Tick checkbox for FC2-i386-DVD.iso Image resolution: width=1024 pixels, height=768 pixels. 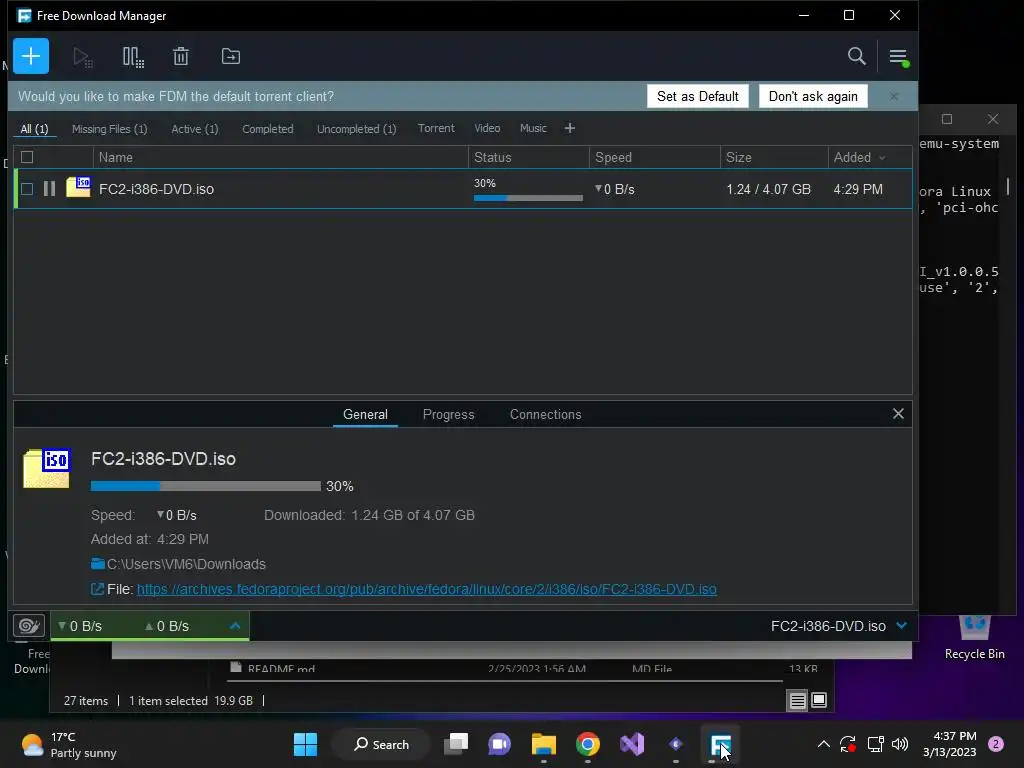[27, 189]
